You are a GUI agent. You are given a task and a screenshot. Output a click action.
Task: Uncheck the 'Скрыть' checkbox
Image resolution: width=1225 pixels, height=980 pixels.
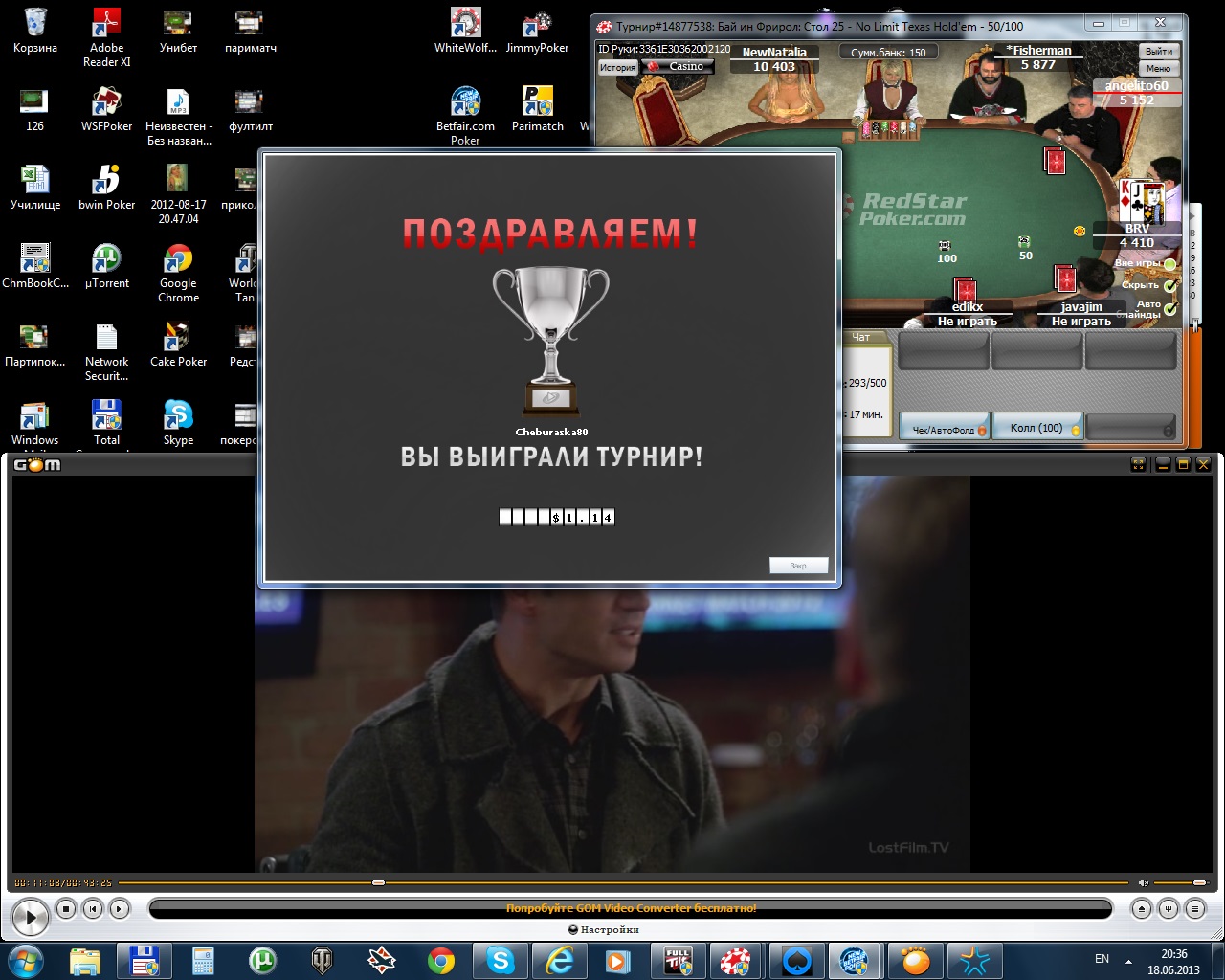pos(1169,285)
